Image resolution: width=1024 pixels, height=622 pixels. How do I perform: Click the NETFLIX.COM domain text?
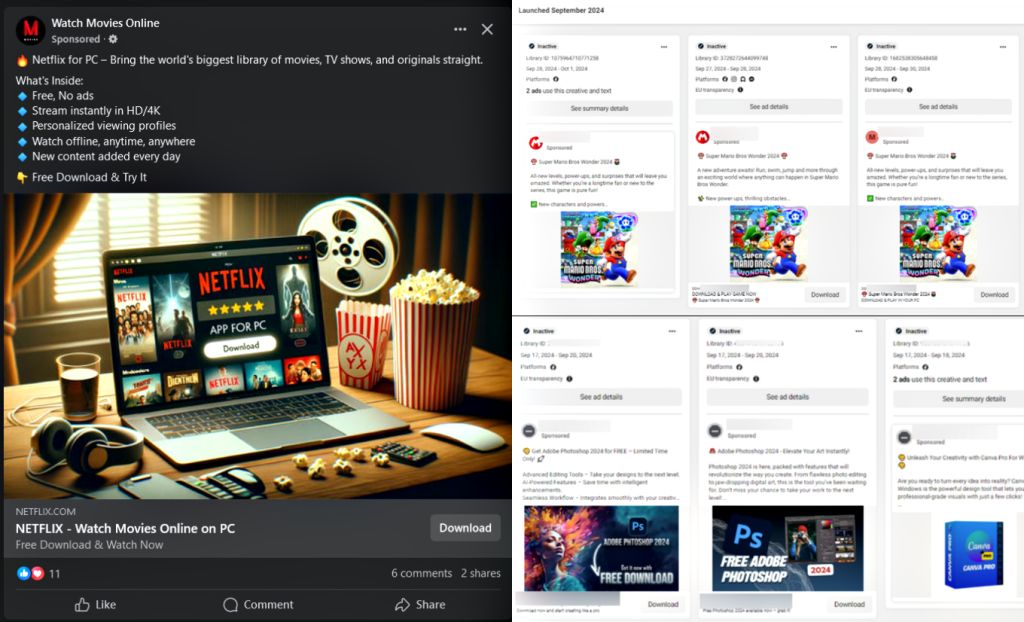[x=46, y=512]
